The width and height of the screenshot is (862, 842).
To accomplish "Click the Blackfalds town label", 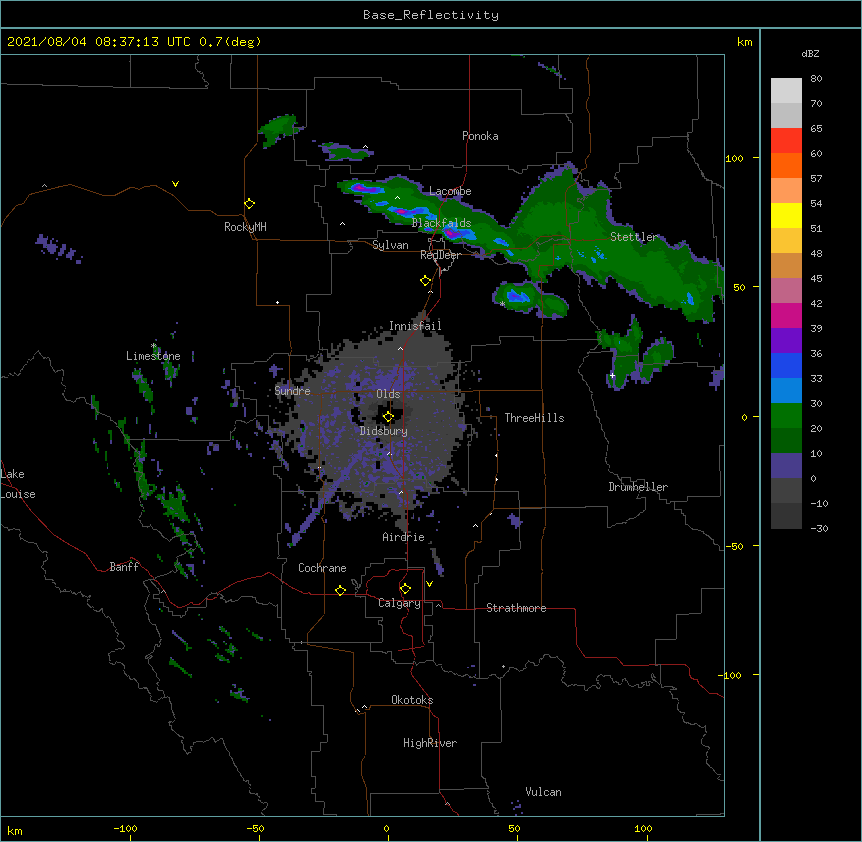I will pyautogui.click(x=441, y=223).
